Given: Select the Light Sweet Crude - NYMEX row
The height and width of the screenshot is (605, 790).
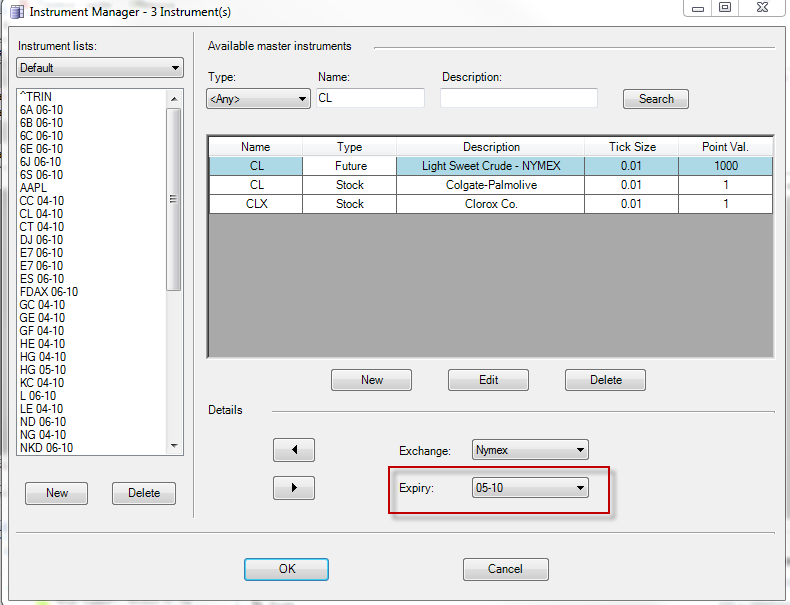Looking at the screenshot, I should point(491,166).
